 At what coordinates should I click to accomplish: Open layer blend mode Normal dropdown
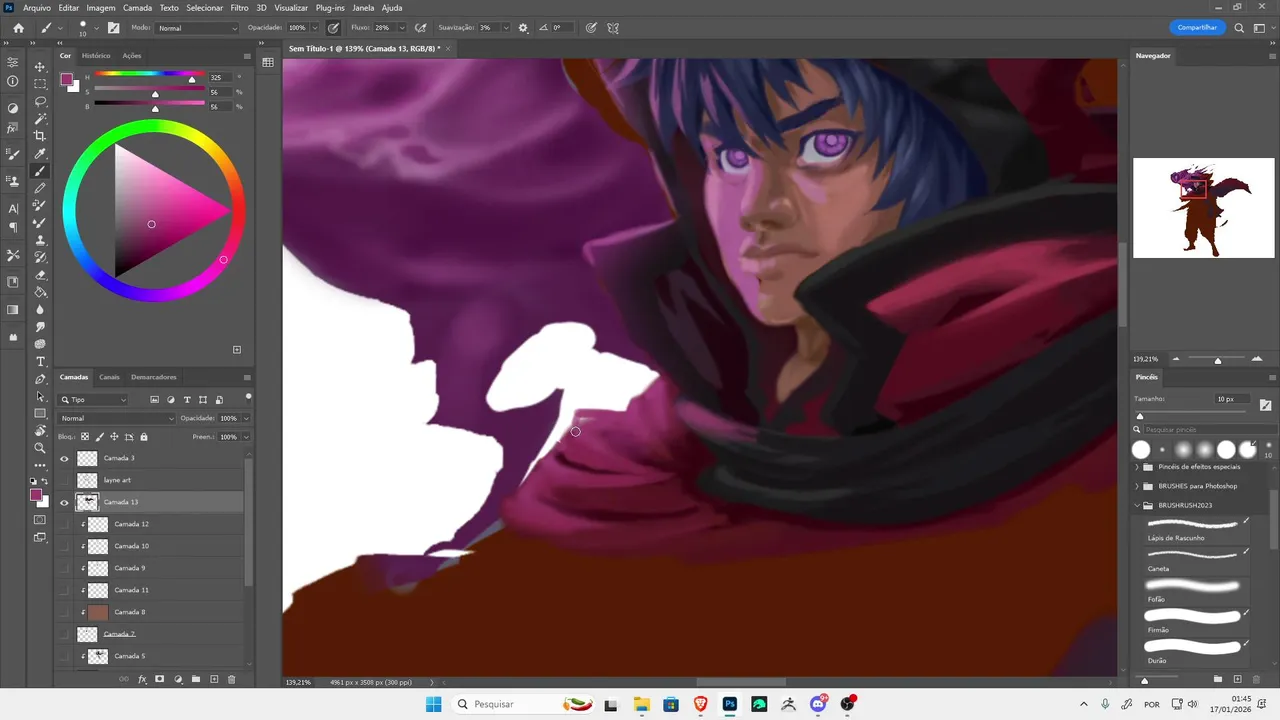116,418
